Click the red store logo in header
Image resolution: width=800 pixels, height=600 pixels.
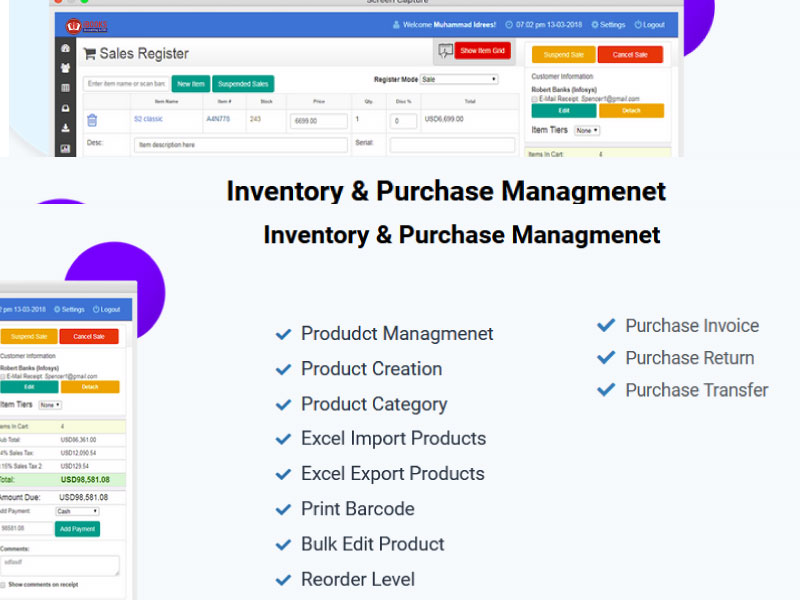point(74,25)
